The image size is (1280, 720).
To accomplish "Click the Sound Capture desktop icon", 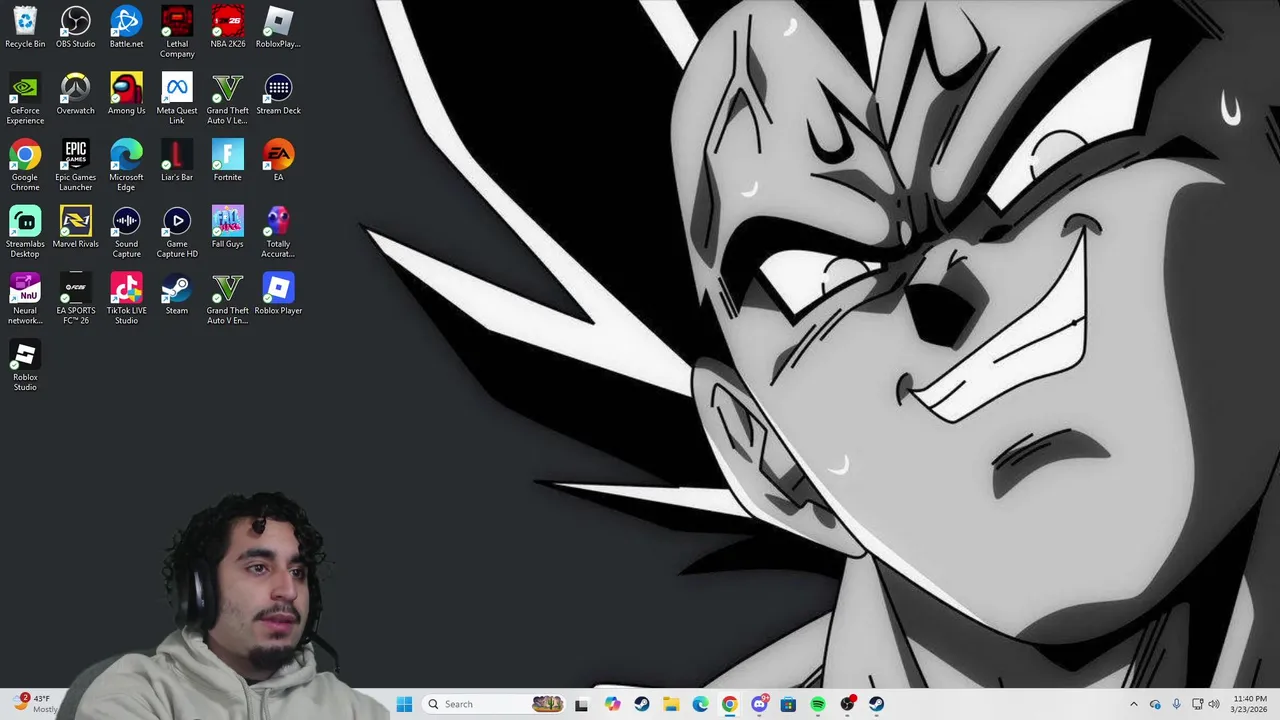I will coord(126,232).
